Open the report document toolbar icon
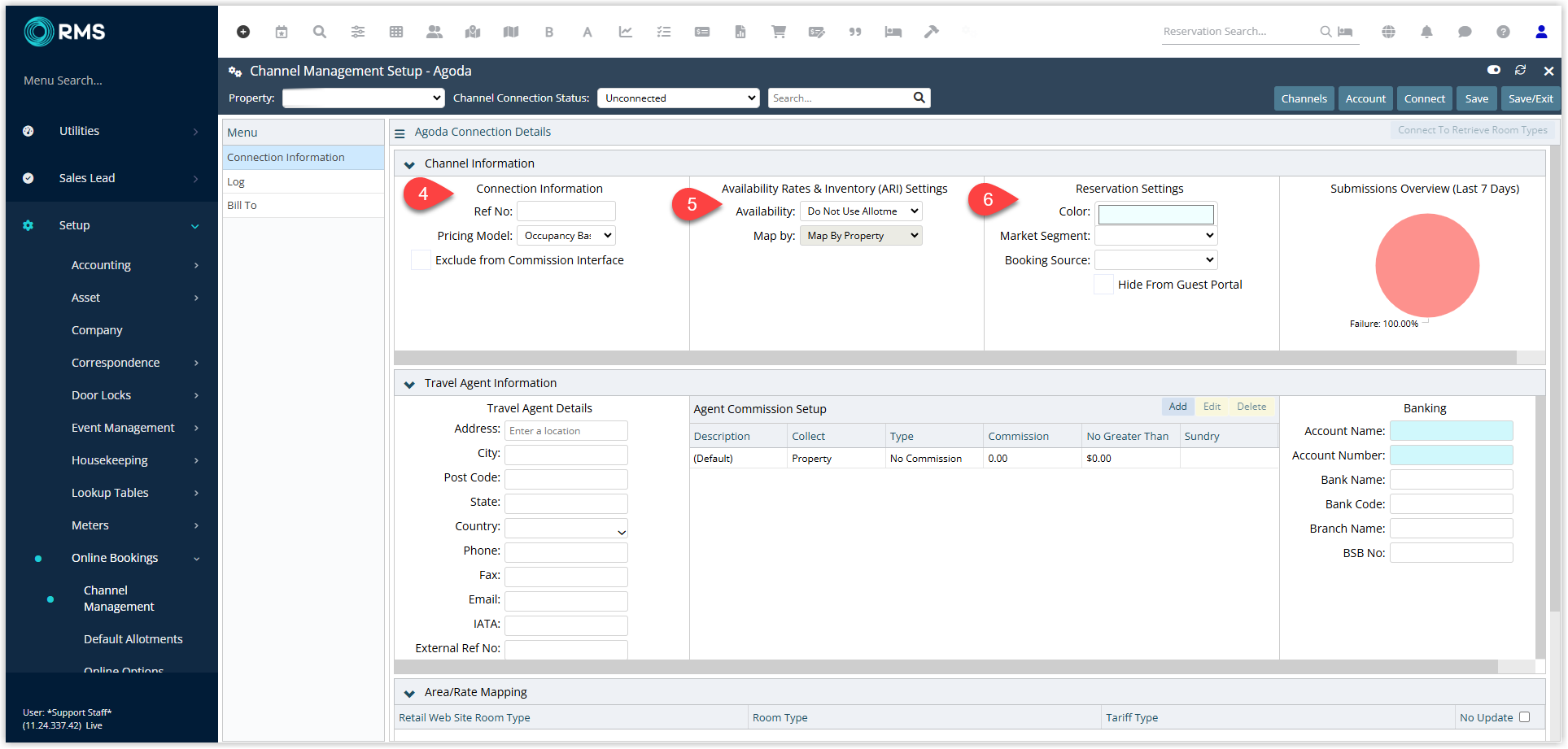This screenshot has height=749, width=1568. click(740, 32)
